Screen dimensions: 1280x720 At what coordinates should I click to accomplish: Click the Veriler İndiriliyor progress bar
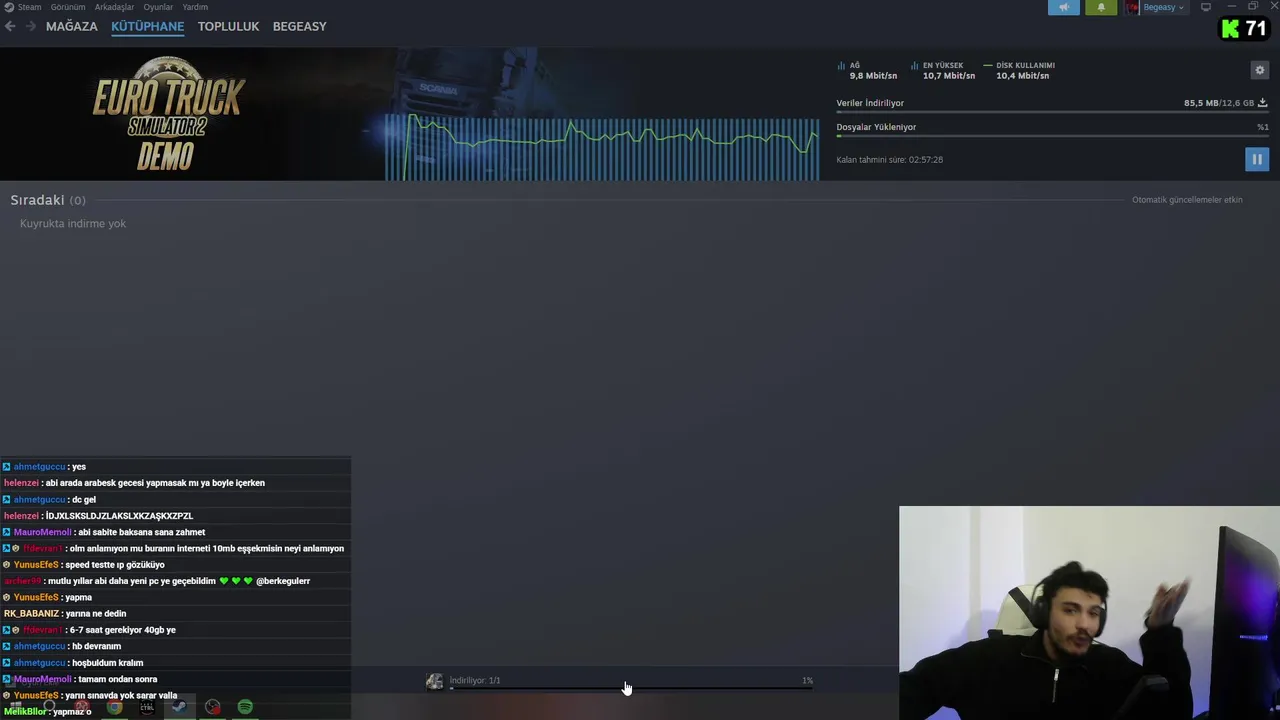[1052, 112]
